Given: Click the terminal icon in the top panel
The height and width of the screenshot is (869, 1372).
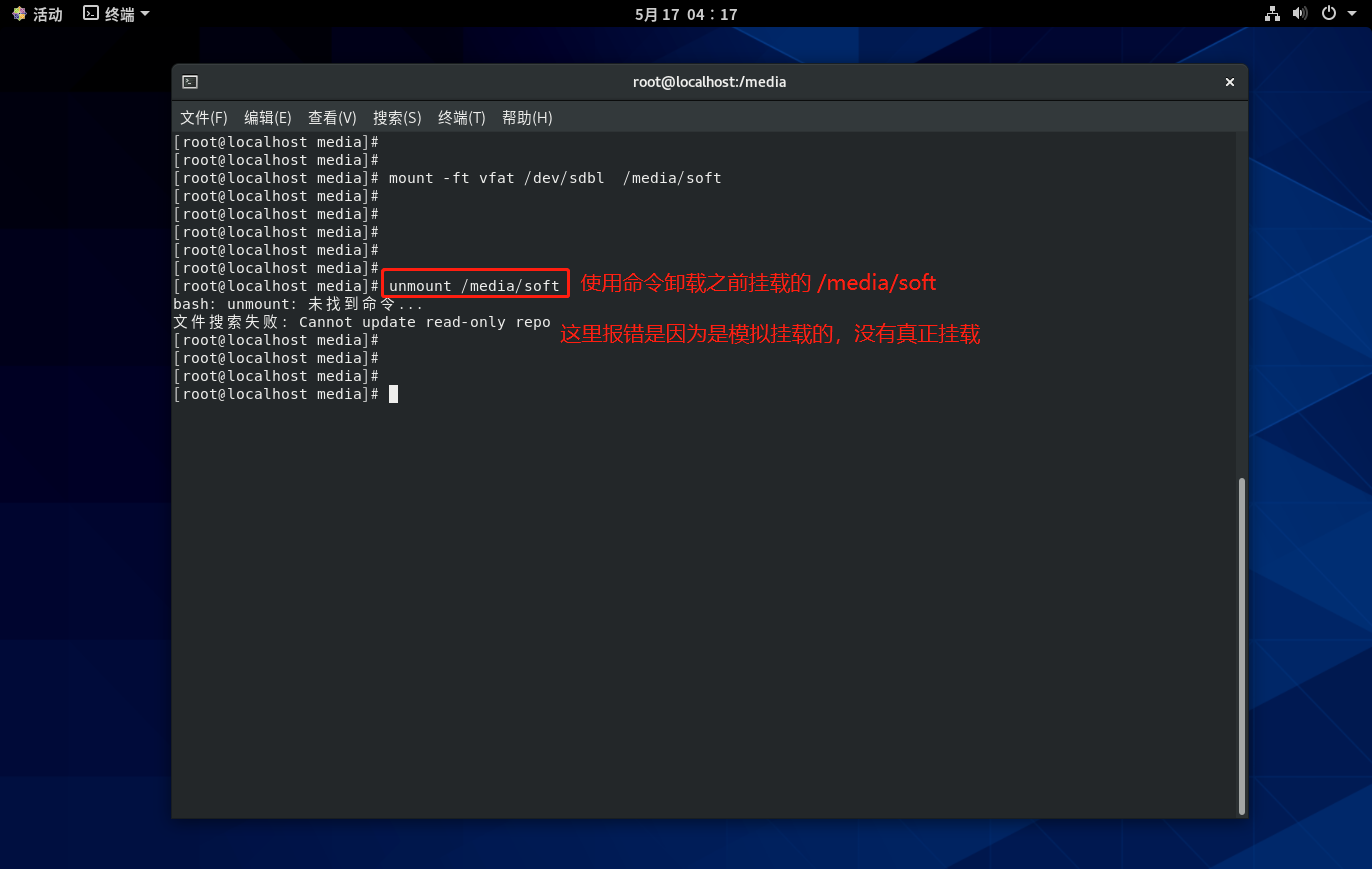Looking at the screenshot, I should pyautogui.click(x=91, y=14).
